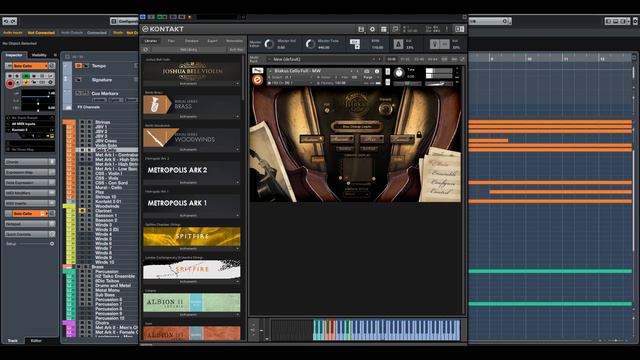
Task: Select the Inspector tab in Cubase
Action: tap(14, 55)
